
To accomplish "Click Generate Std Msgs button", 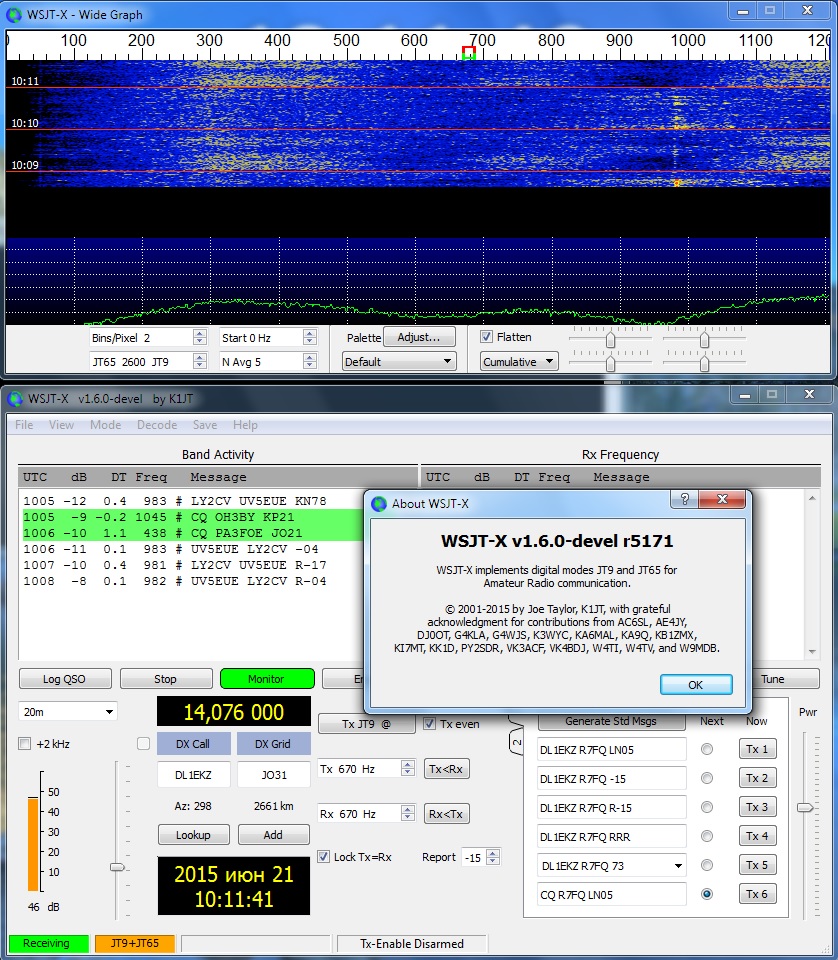I will tap(610, 721).
